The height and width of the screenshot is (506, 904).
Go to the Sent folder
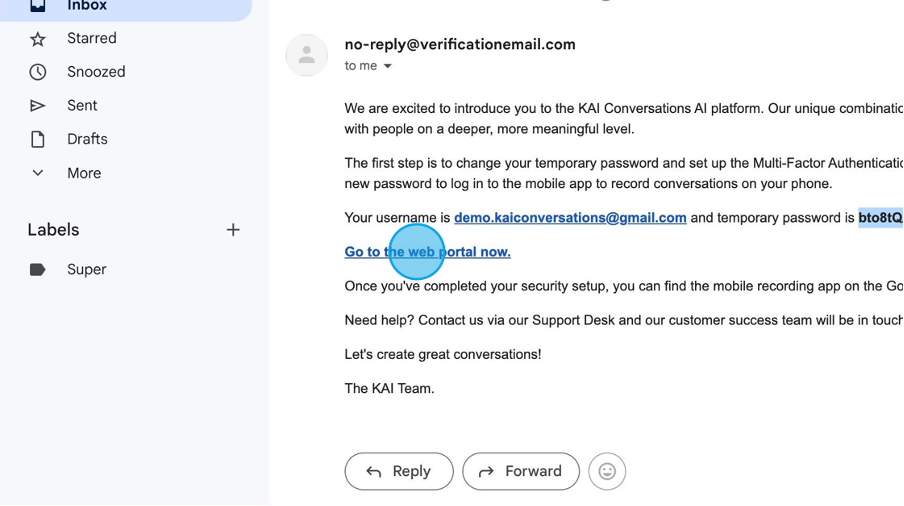click(82, 106)
